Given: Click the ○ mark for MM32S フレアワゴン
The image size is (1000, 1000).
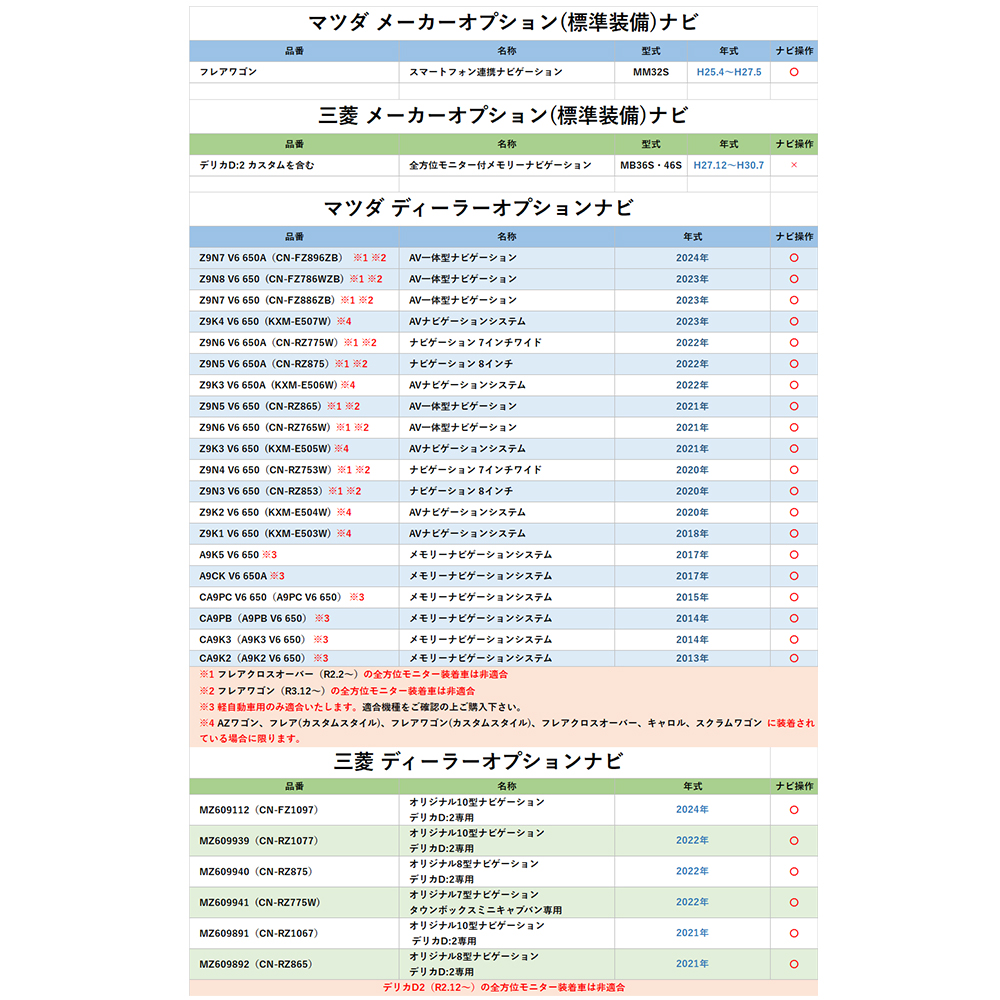Looking at the screenshot, I should pyautogui.click(x=794, y=71).
